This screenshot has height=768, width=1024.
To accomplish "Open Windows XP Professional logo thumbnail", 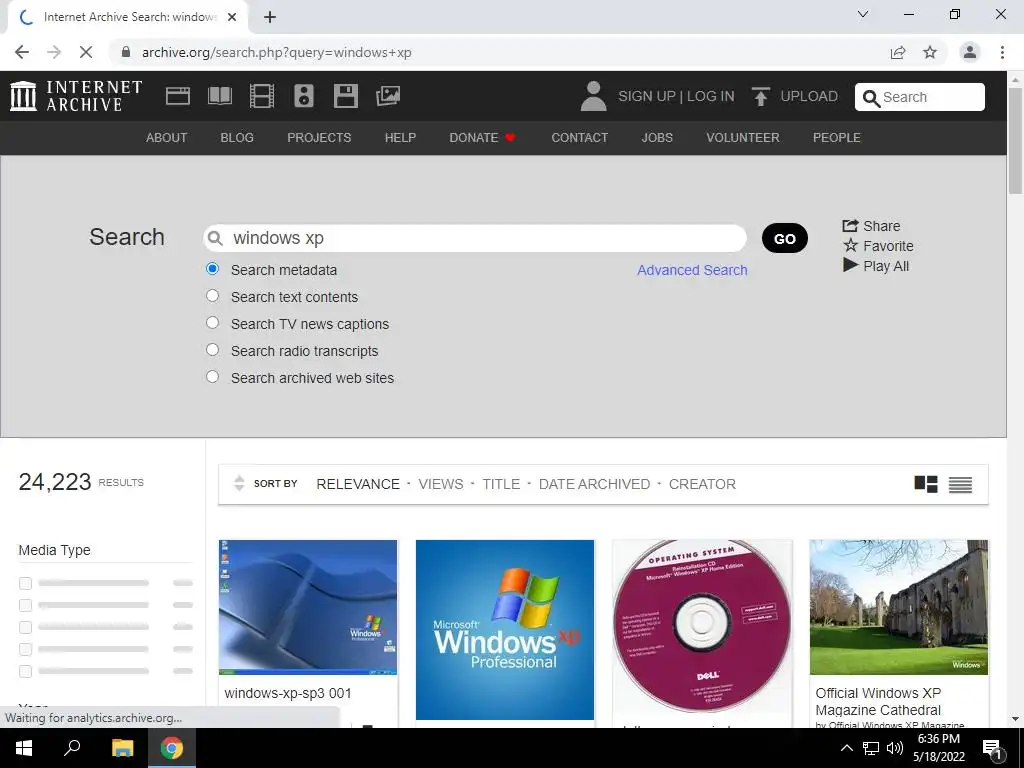I will pos(505,630).
